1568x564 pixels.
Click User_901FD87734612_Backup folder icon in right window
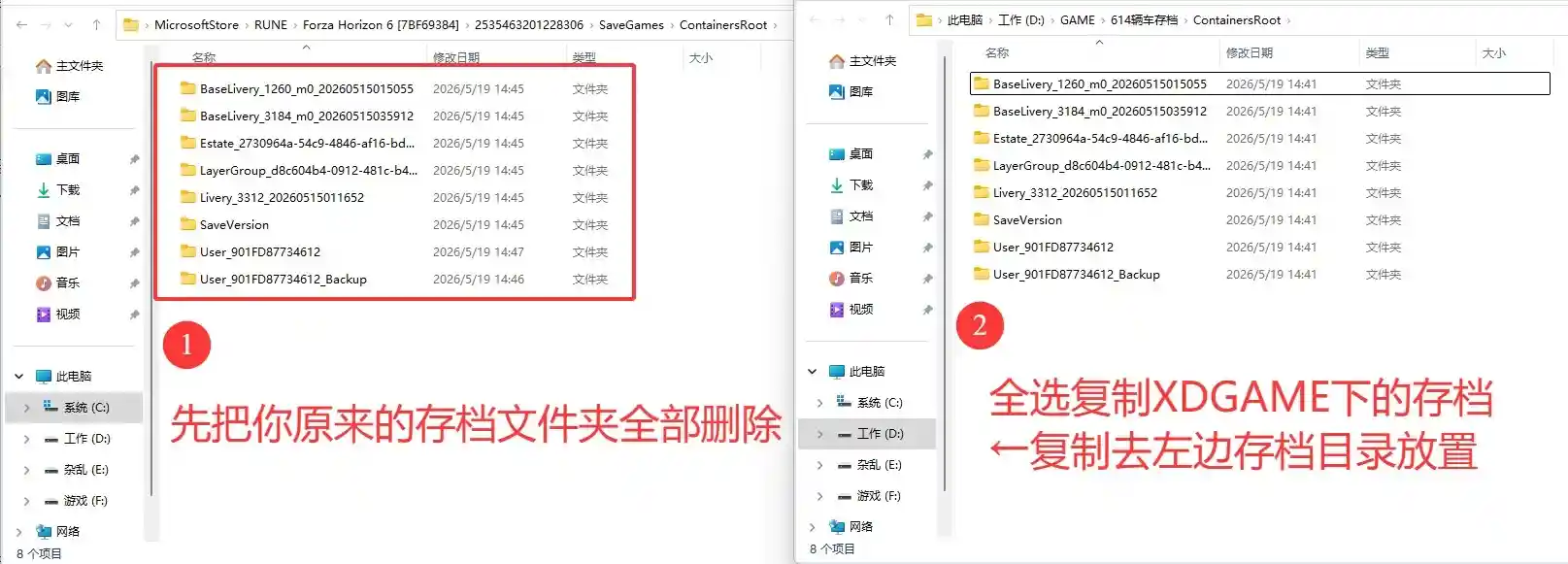pyautogui.click(x=982, y=274)
